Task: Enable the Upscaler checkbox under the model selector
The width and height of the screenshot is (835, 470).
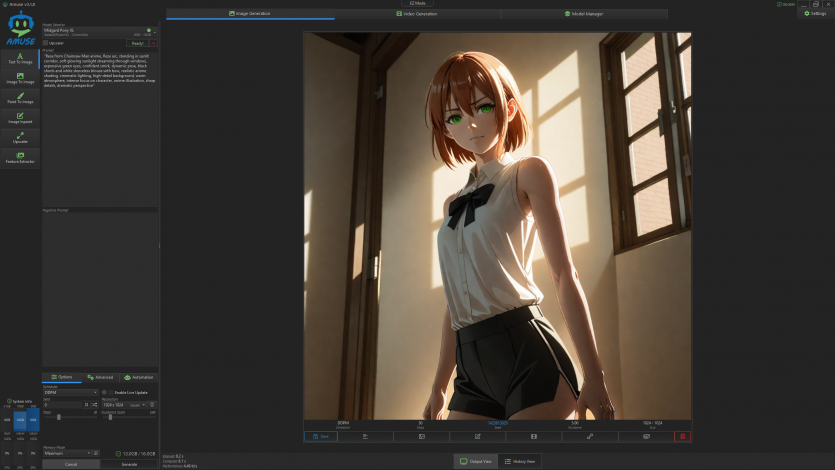Action: click(x=46, y=43)
